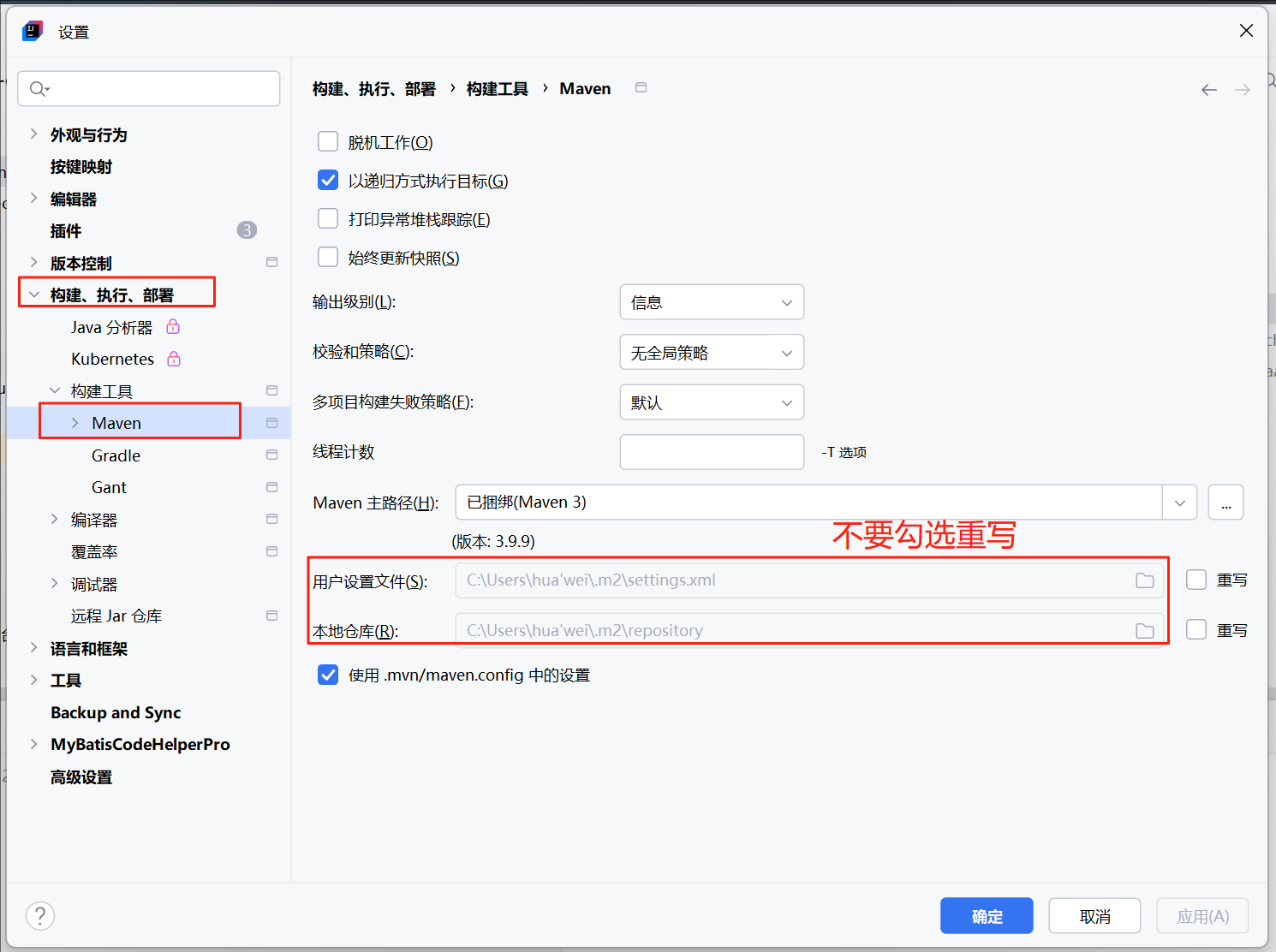The height and width of the screenshot is (952, 1276).
Task: Expand the MyBatisCodeHelperPro node
Action: [33, 744]
